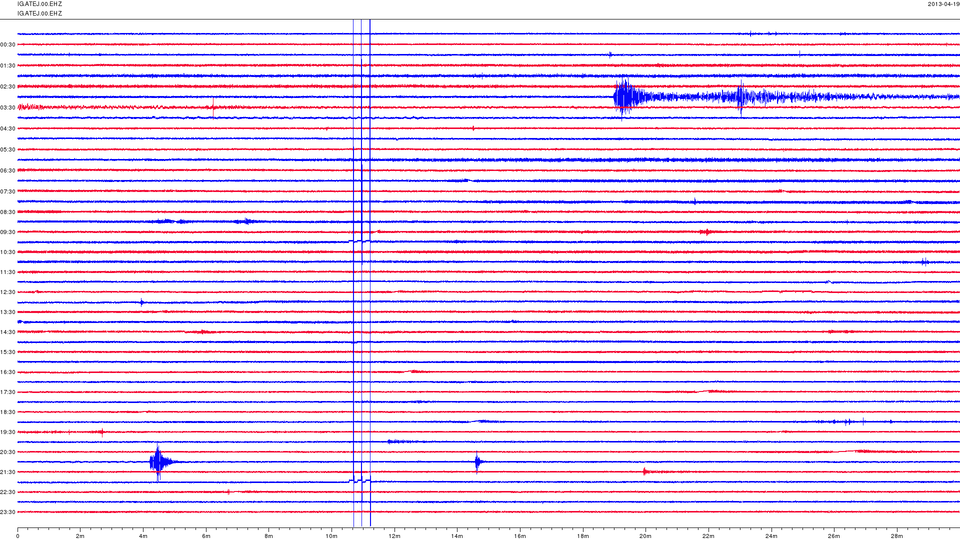This screenshot has height=540, width=960.
Task: Click the 14m axis tick label
Action: click(x=457, y=536)
